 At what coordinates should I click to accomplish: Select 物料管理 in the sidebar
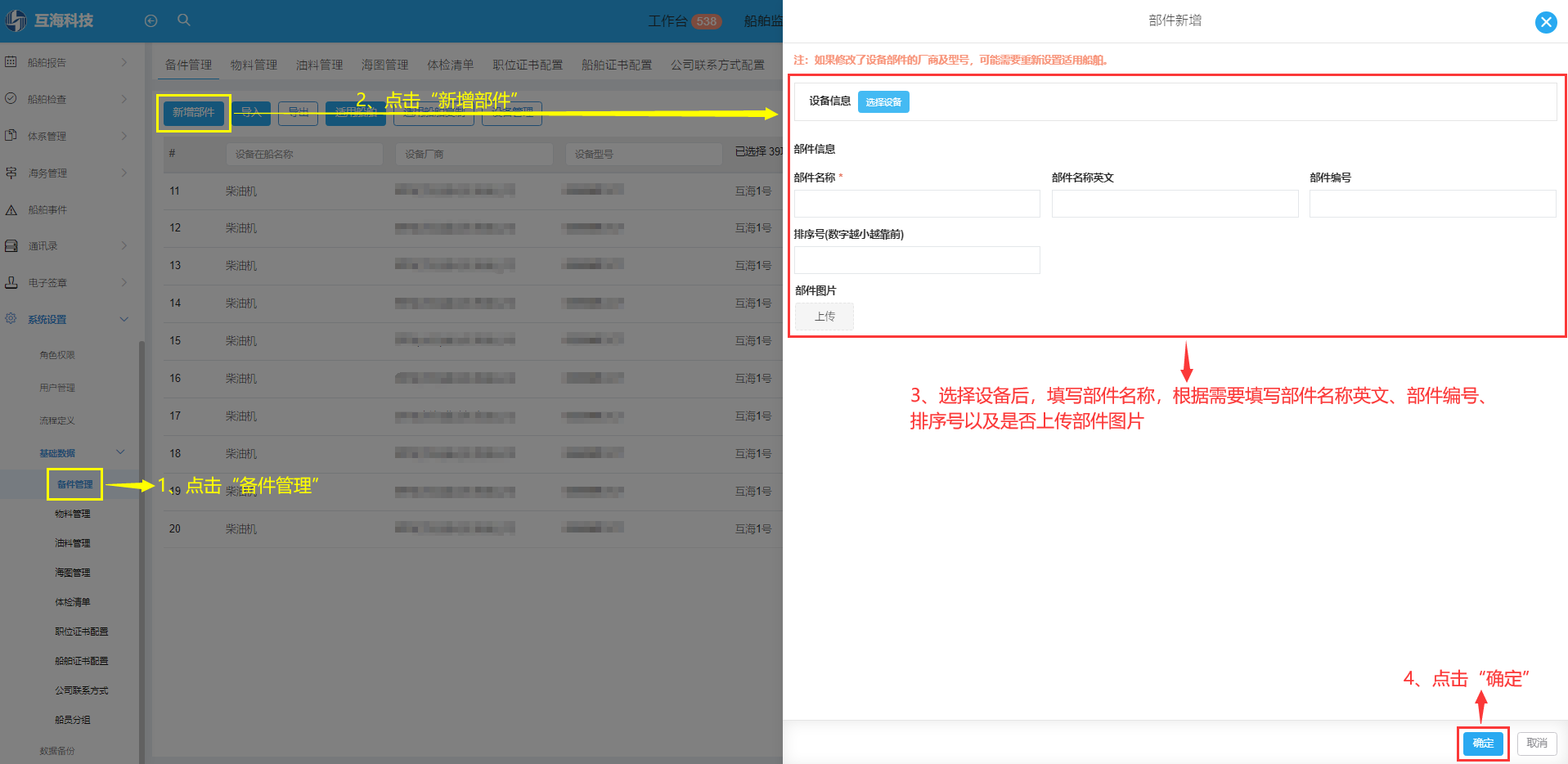pos(73,514)
